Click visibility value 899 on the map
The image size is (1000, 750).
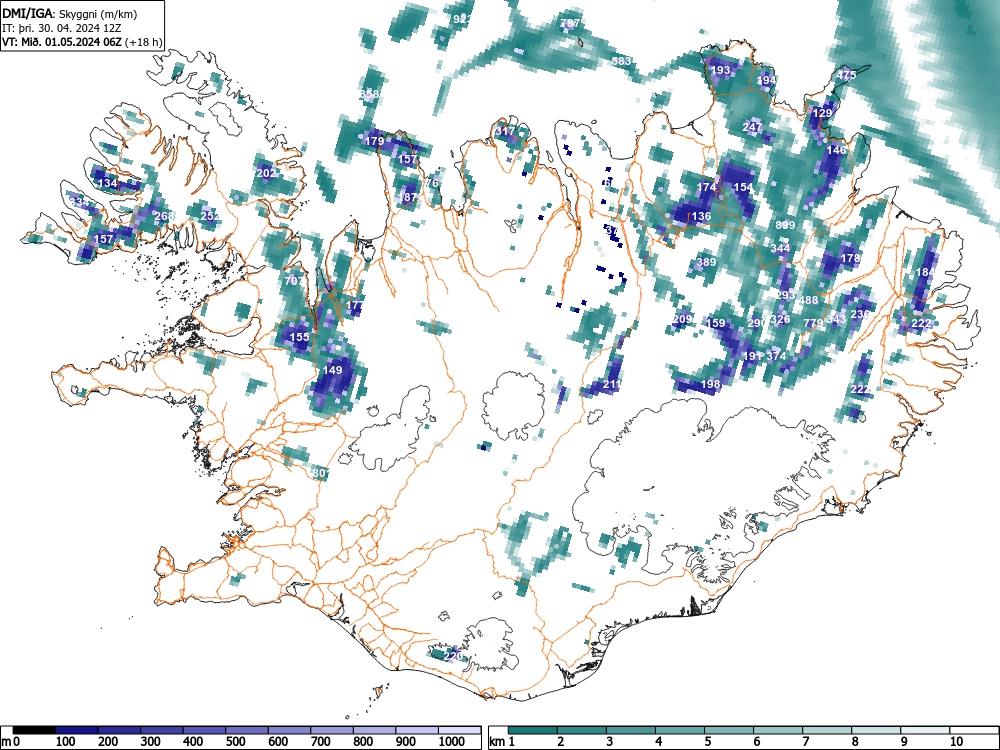pos(785,225)
